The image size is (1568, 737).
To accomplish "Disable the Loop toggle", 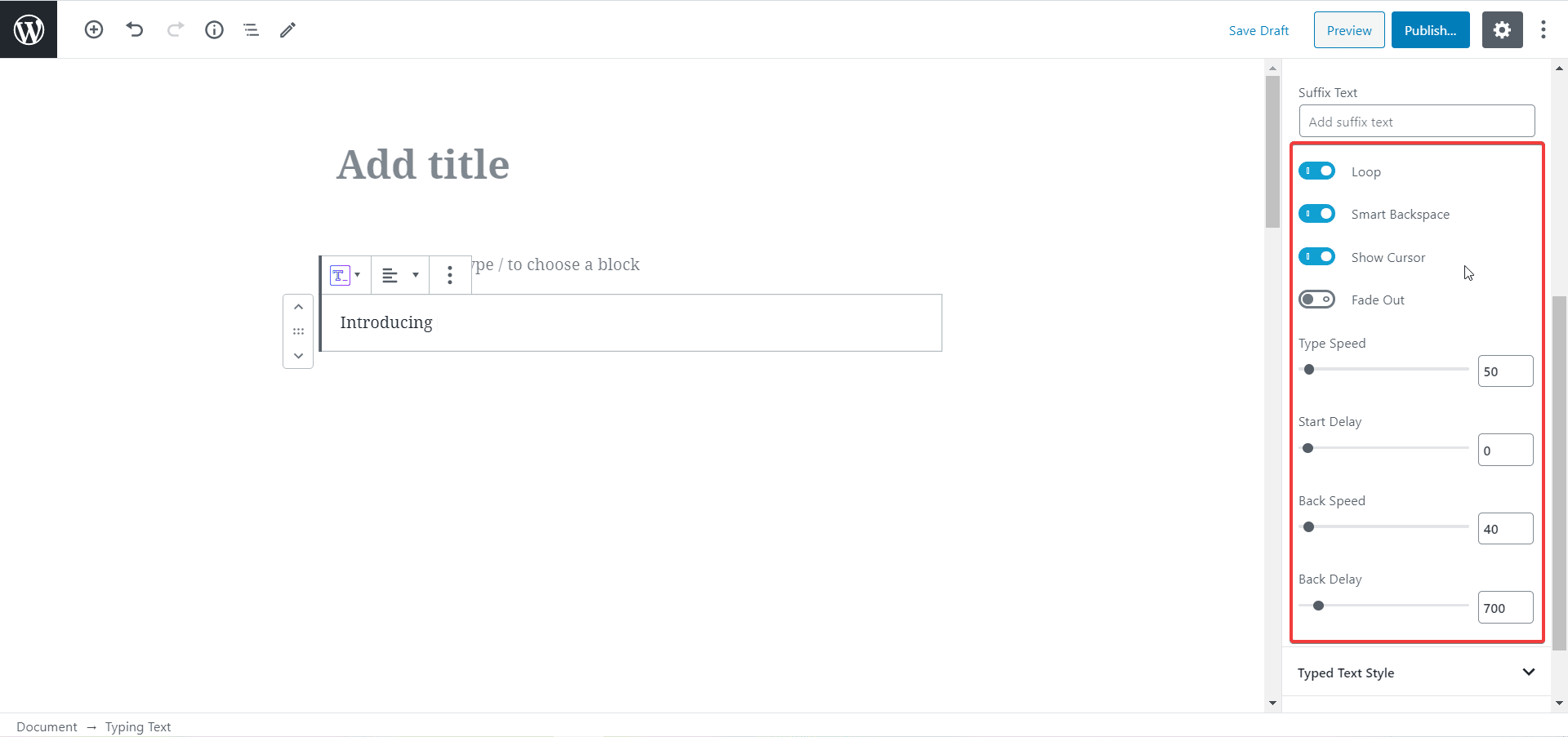I will (x=1316, y=171).
